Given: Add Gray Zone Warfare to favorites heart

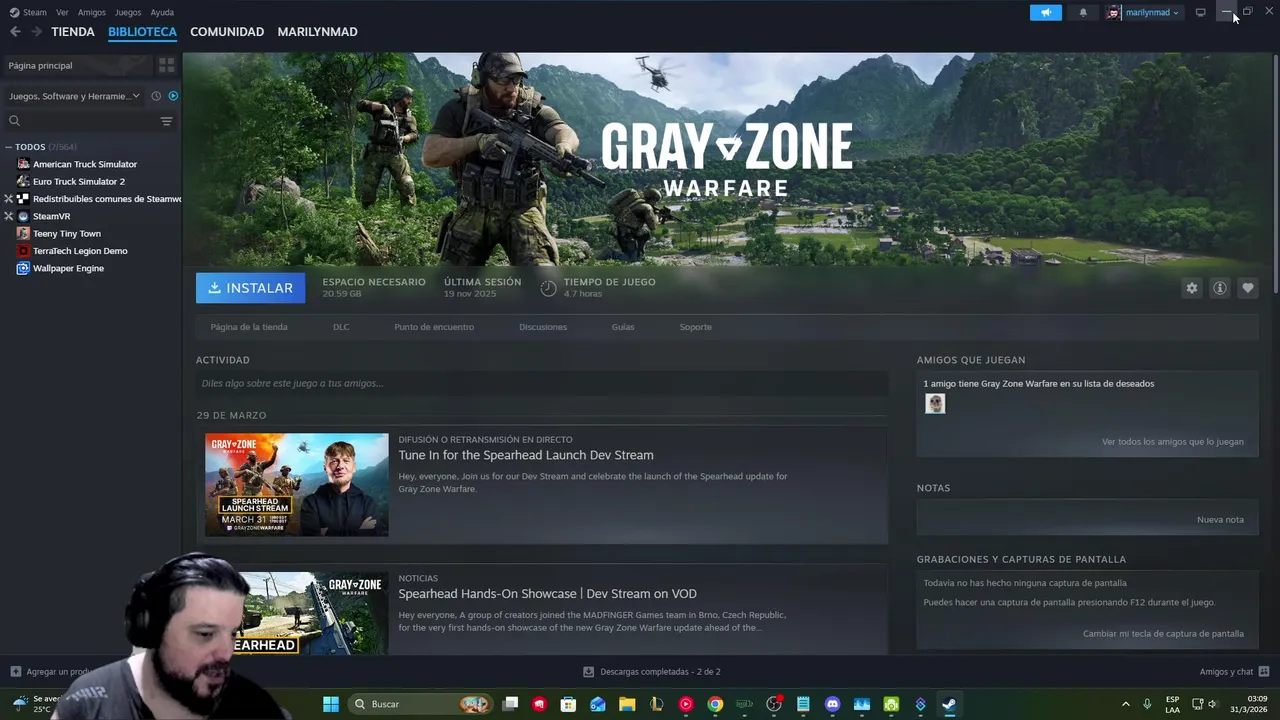Looking at the screenshot, I should (x=1247, y=288).
